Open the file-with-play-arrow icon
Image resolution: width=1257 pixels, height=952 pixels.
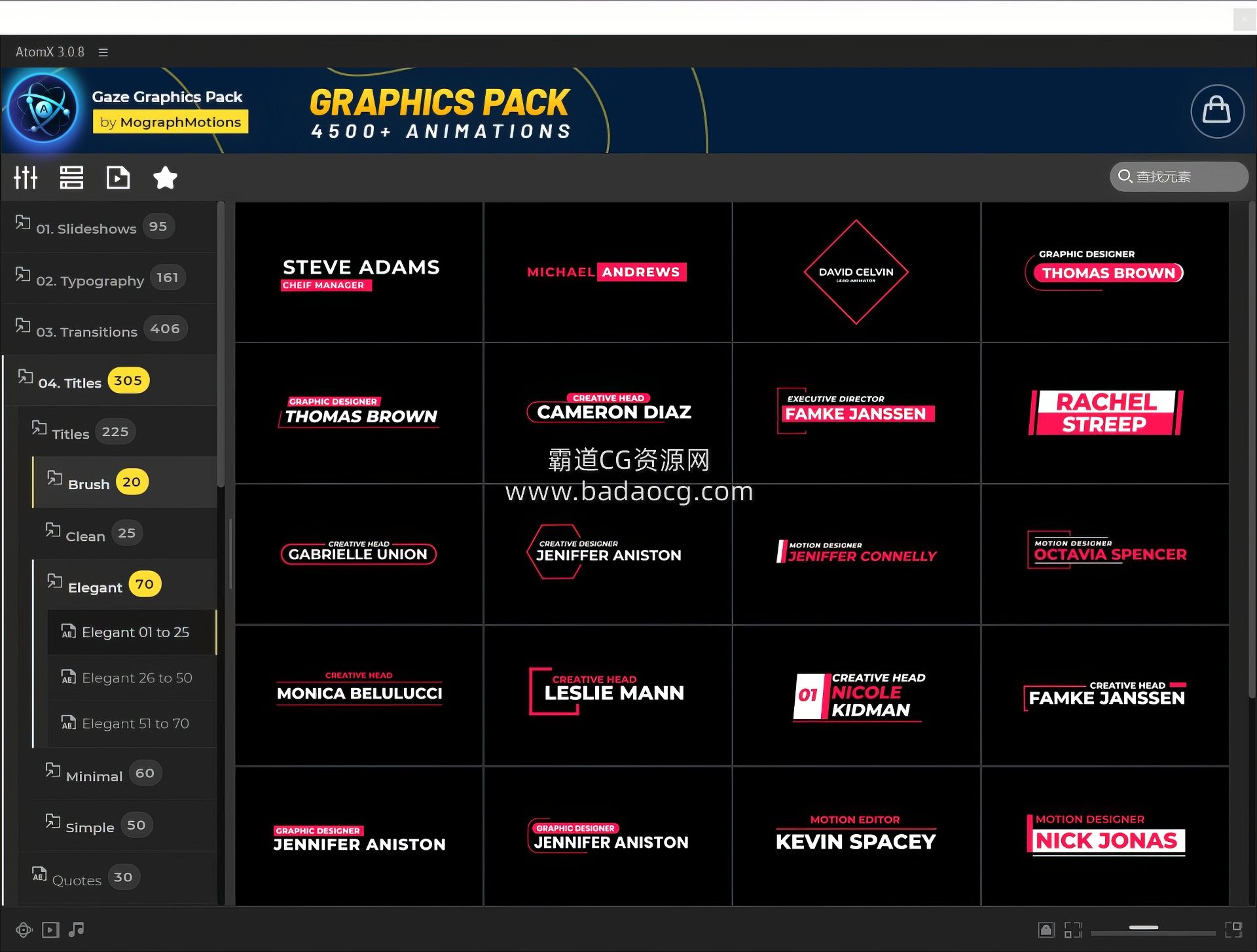118,177
